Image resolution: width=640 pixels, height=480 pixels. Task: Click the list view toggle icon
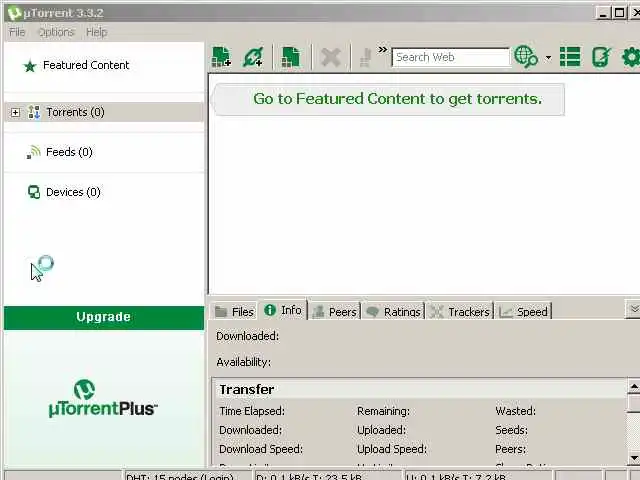tap(570, 57)
